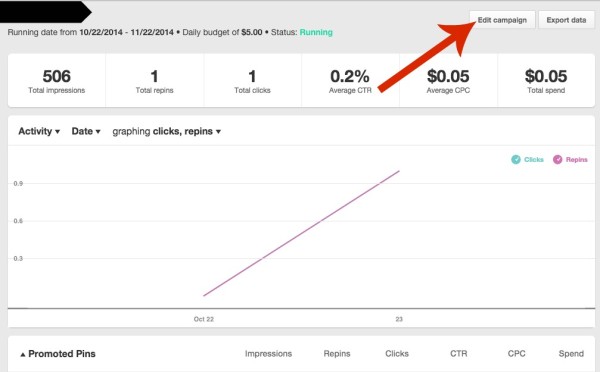Image resolution: width=600 pixels, height=372 pixels.
Task: Sort the table by the Impressions column
Action: pyautogui.click(x=268, y=354)
